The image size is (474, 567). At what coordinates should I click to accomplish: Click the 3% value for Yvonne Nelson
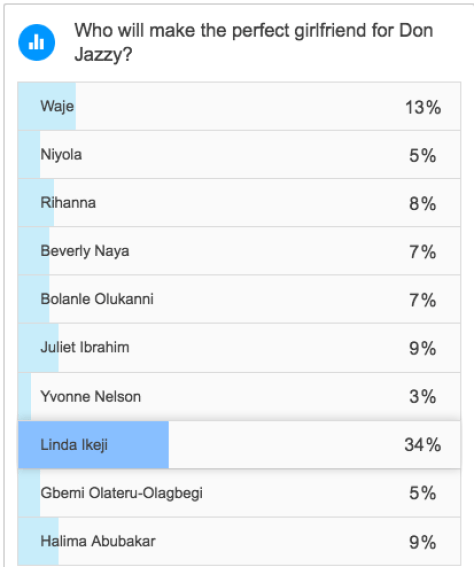(422, 396)
